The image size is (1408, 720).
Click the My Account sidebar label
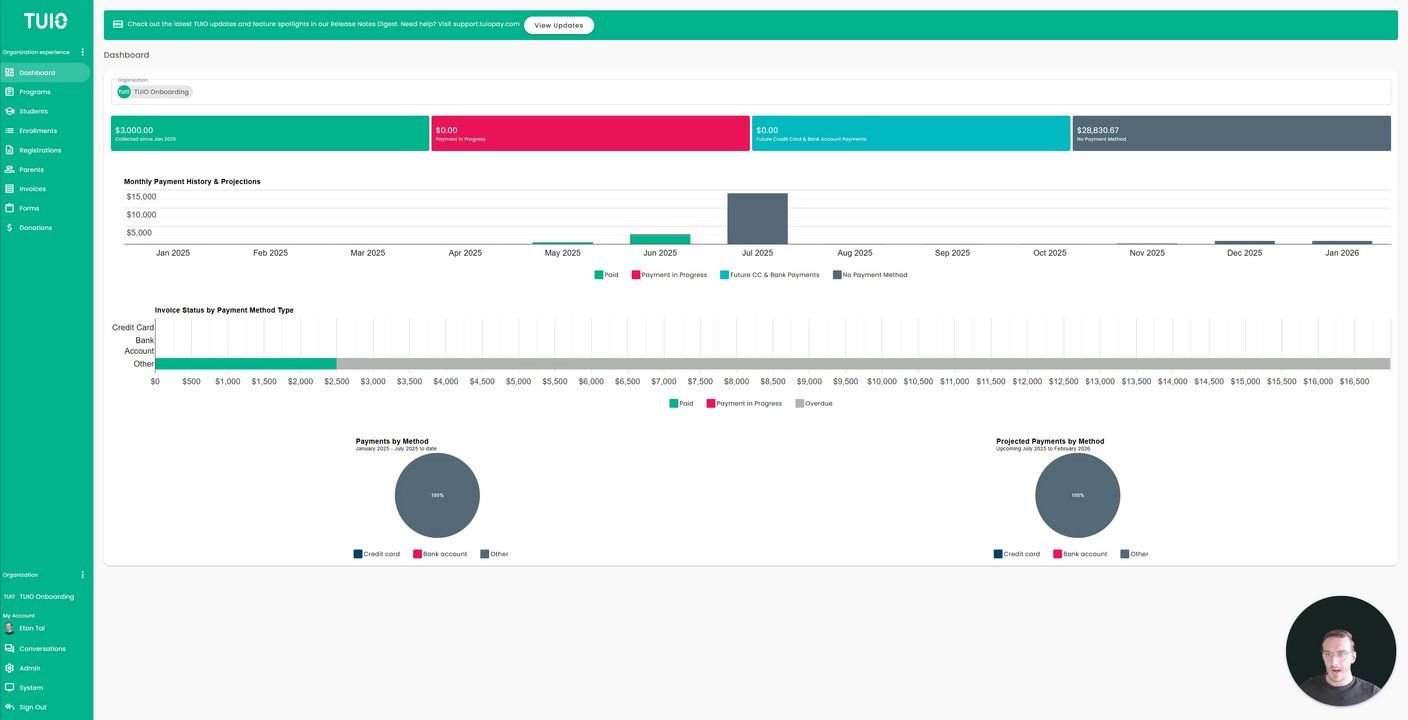coord(19,616)
